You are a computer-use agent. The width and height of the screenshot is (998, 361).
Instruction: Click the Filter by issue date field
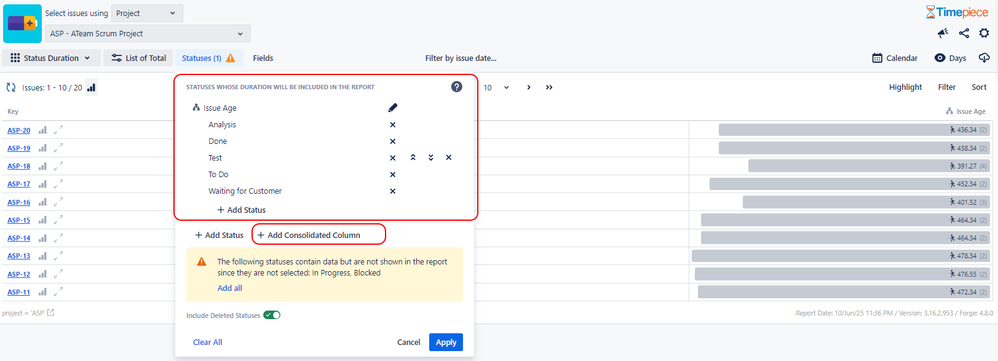click(x=461, y=58)
